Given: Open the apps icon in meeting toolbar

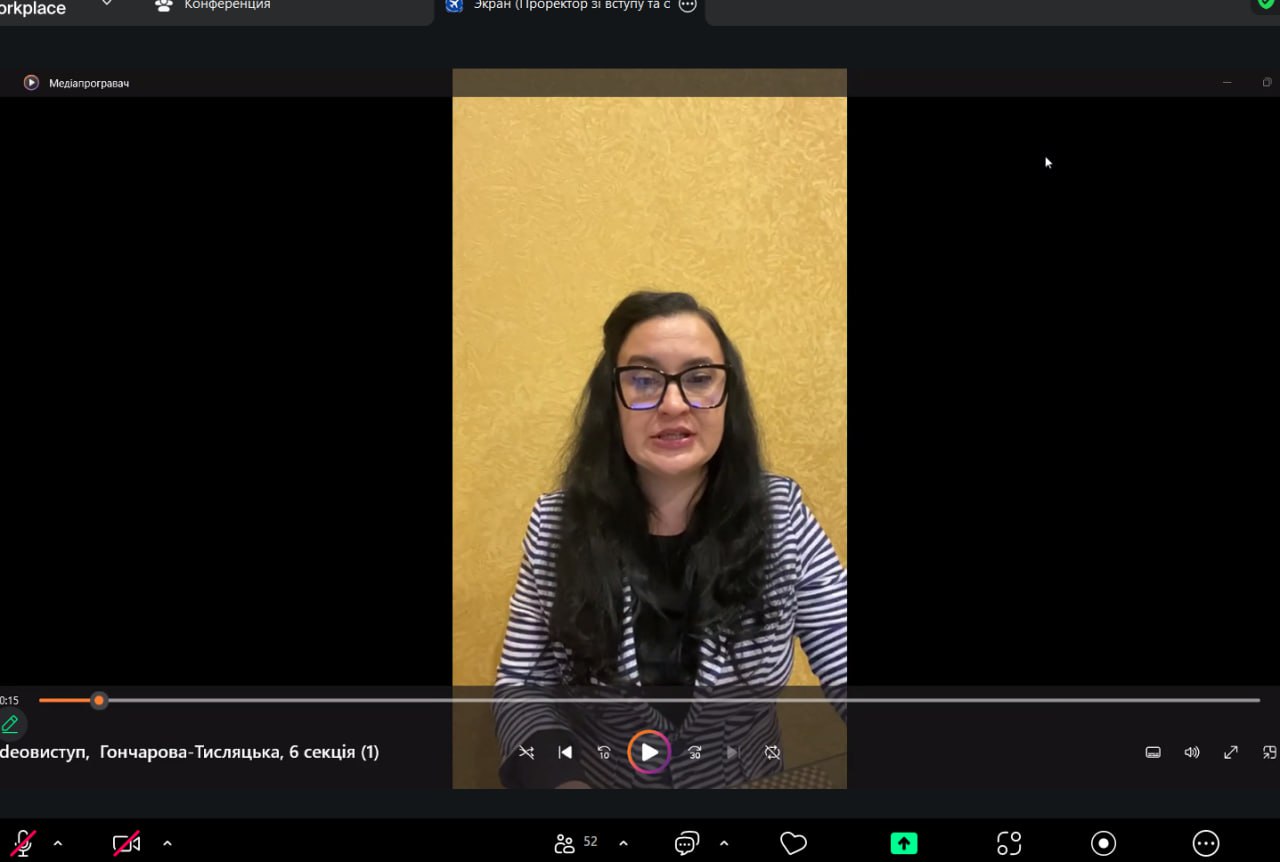Looking at the screenshot, I should (1009, 843).
